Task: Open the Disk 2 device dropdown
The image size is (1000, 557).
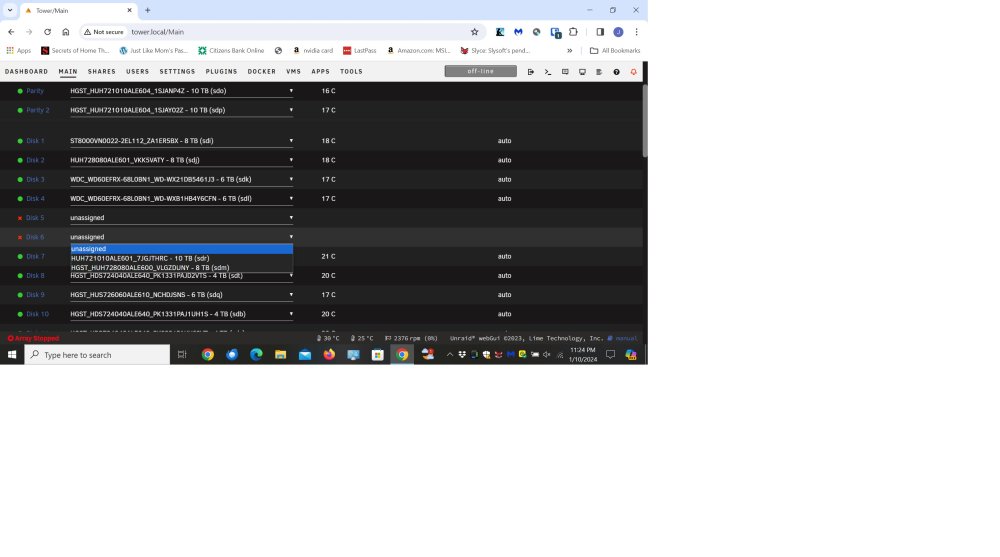Action: (x=182, y=160)
